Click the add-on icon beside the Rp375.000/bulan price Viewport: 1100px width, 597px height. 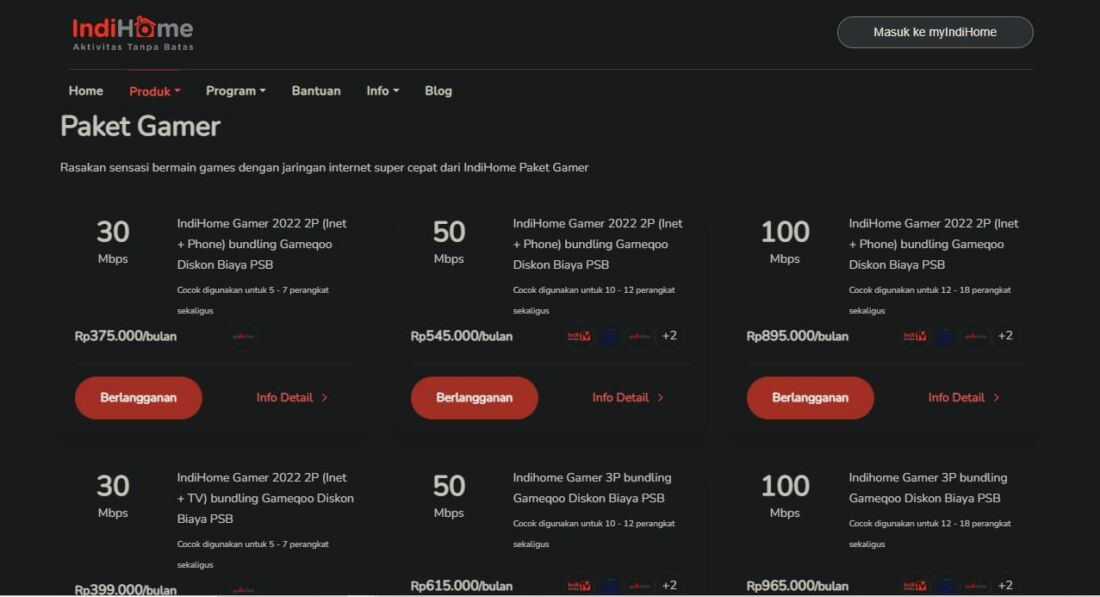click(243, 336)
